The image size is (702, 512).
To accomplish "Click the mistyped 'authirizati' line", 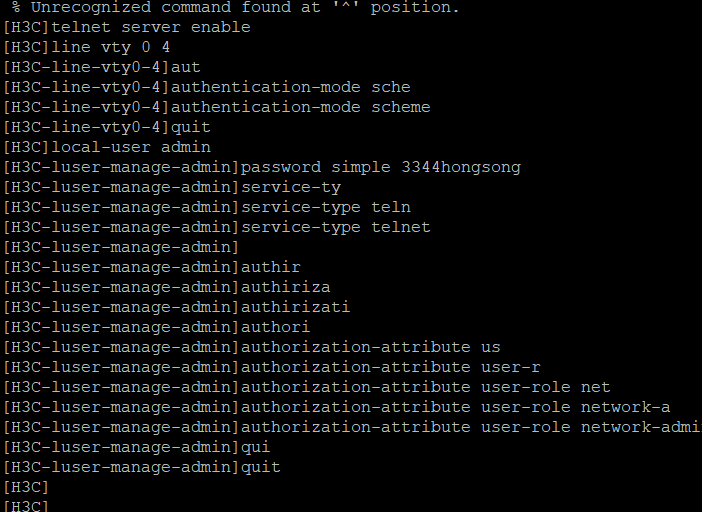I will coord(295,307).
